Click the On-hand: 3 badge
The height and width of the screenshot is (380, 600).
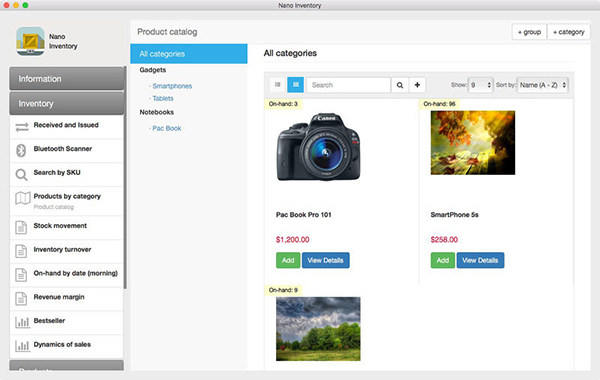[283, 104]
